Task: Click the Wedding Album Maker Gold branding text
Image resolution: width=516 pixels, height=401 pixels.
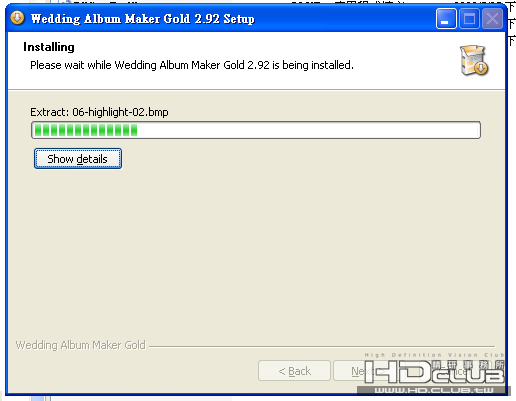Action: (81, 345)
